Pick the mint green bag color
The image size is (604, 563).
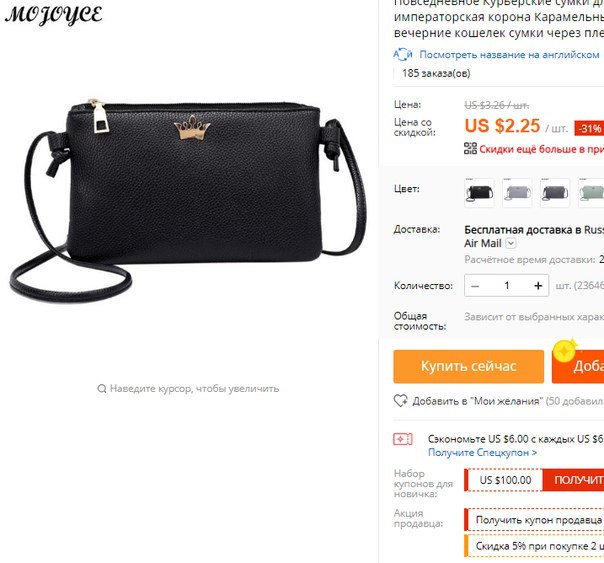[591, 193]
